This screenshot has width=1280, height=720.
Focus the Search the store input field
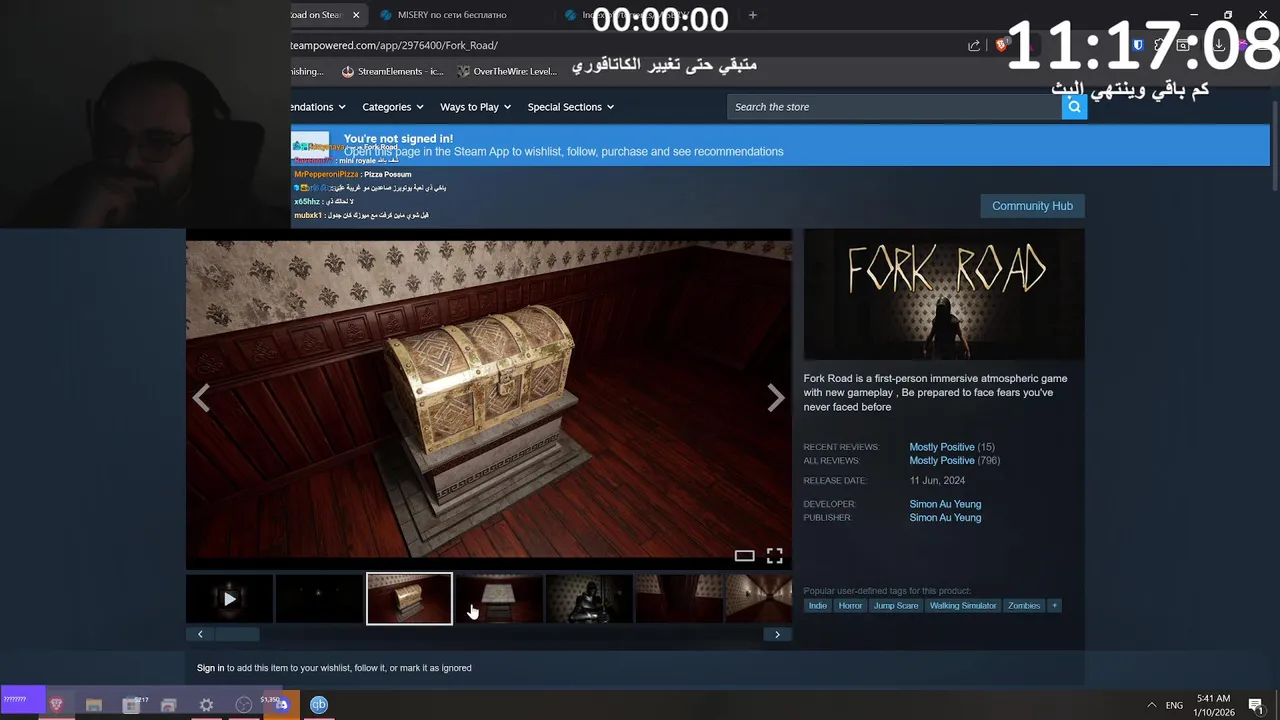point(894,107)
